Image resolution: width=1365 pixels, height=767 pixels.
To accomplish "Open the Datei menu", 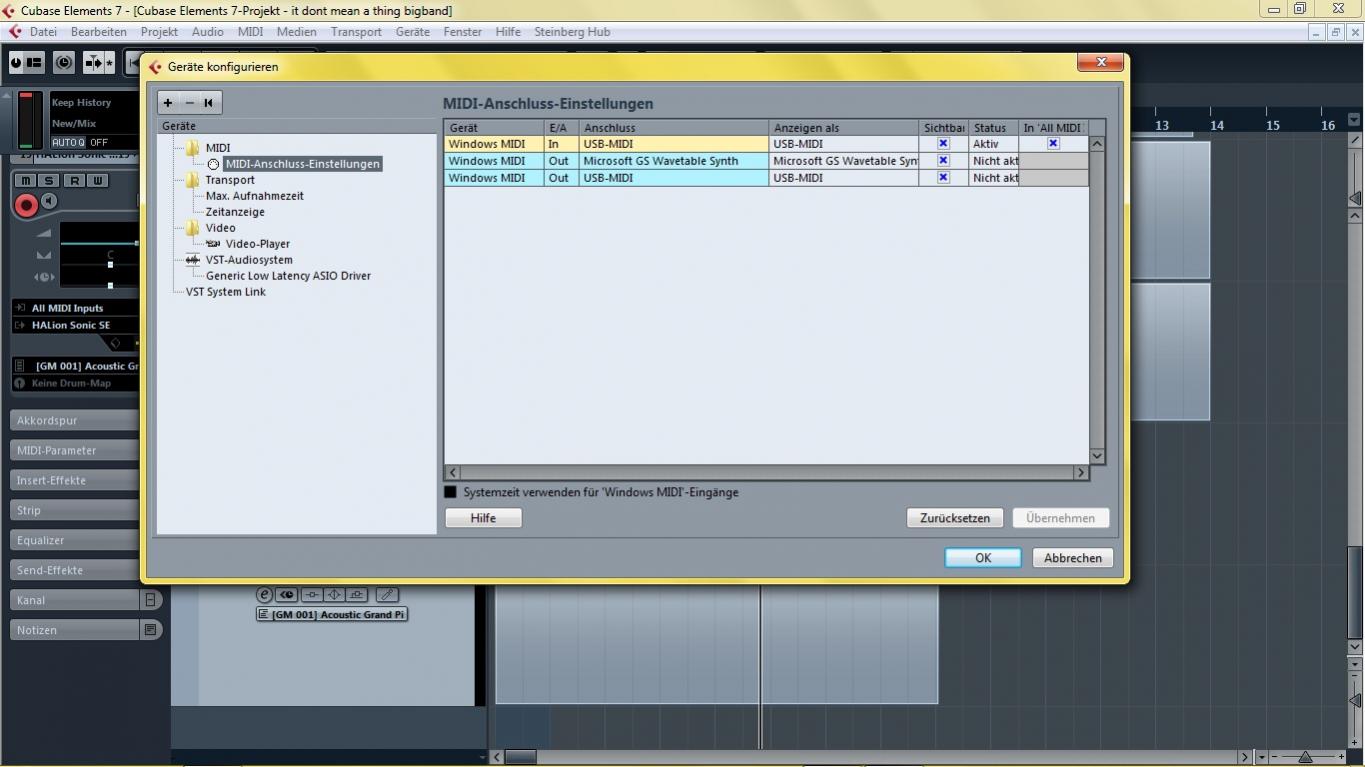I will (43, 32).
